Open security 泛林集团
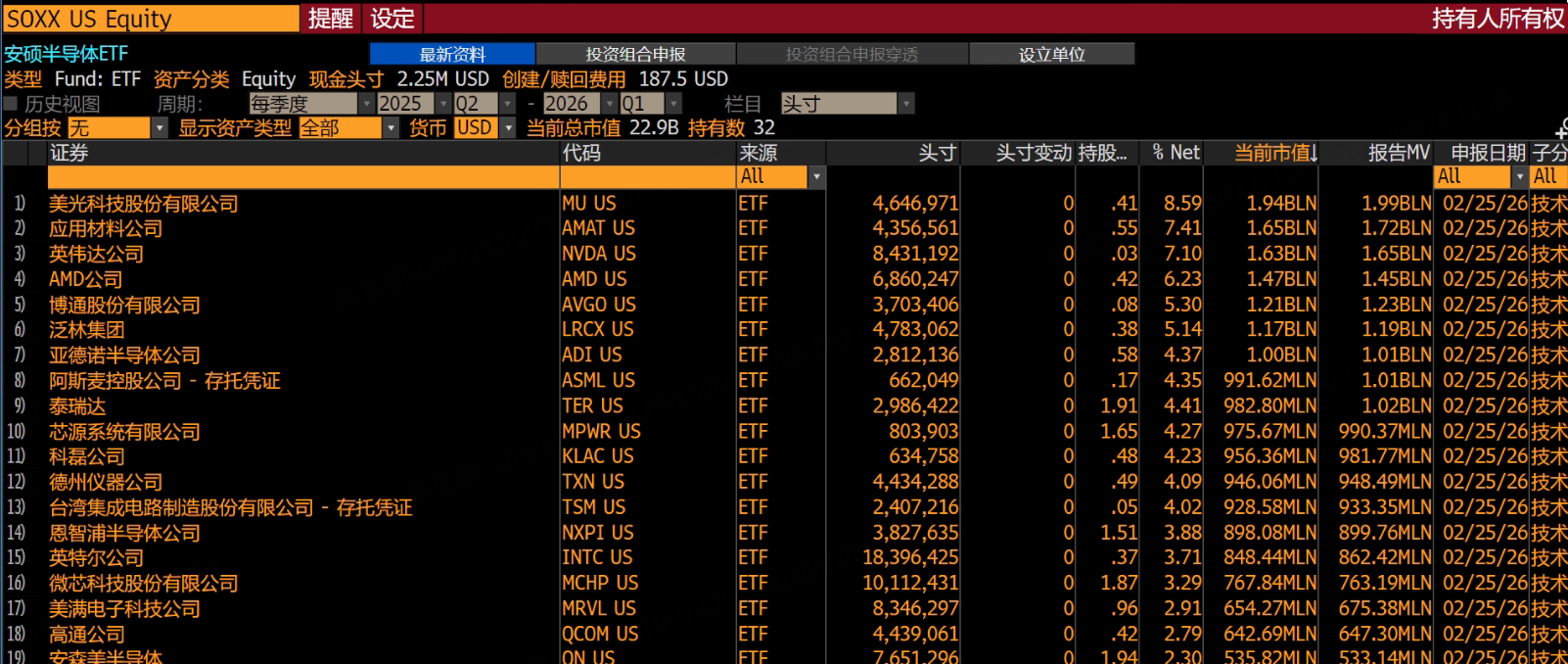The image size is (1568, 664). click(x=86, y=330)
